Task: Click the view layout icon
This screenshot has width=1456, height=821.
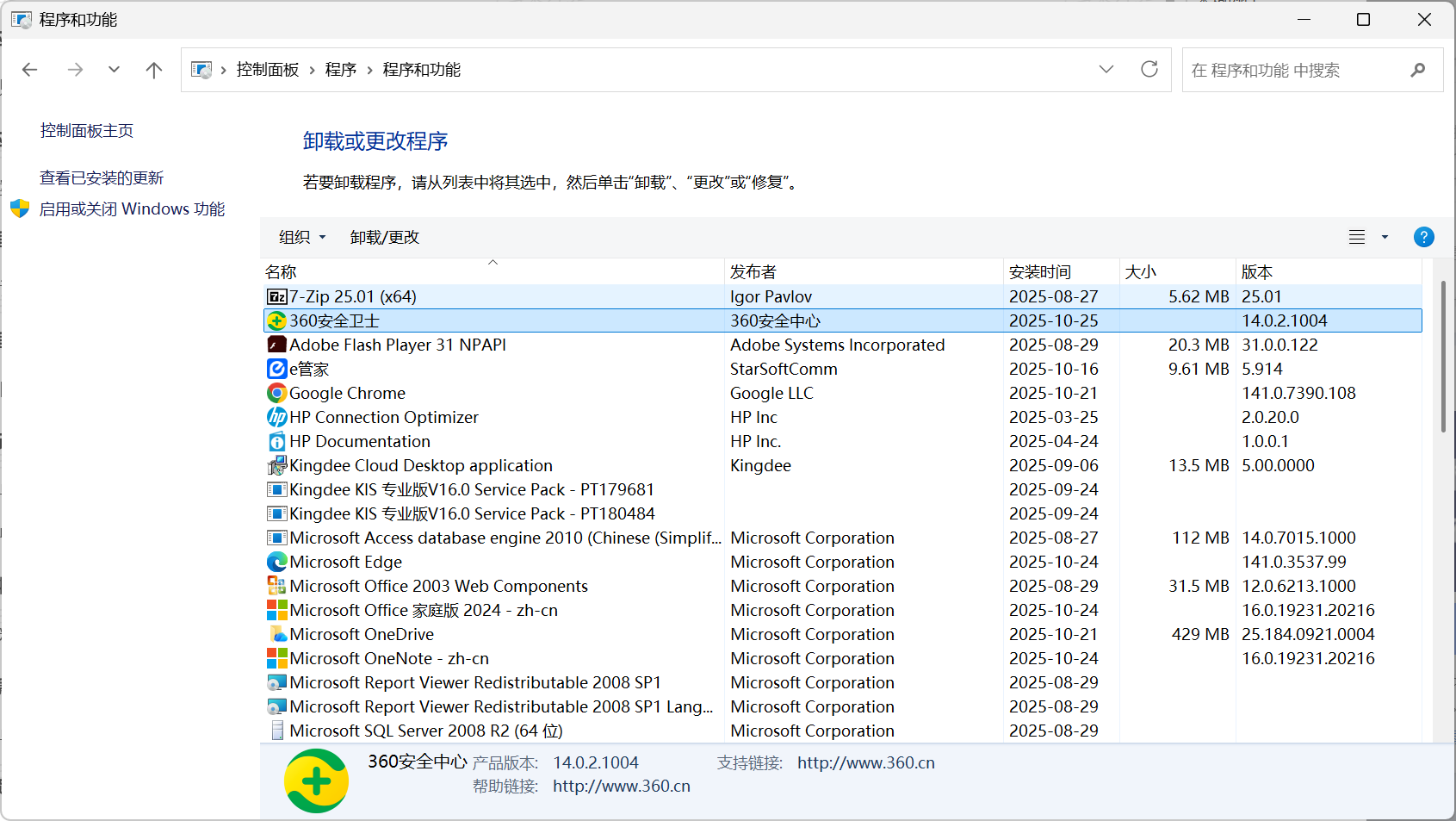Action: coord(1357,237)
